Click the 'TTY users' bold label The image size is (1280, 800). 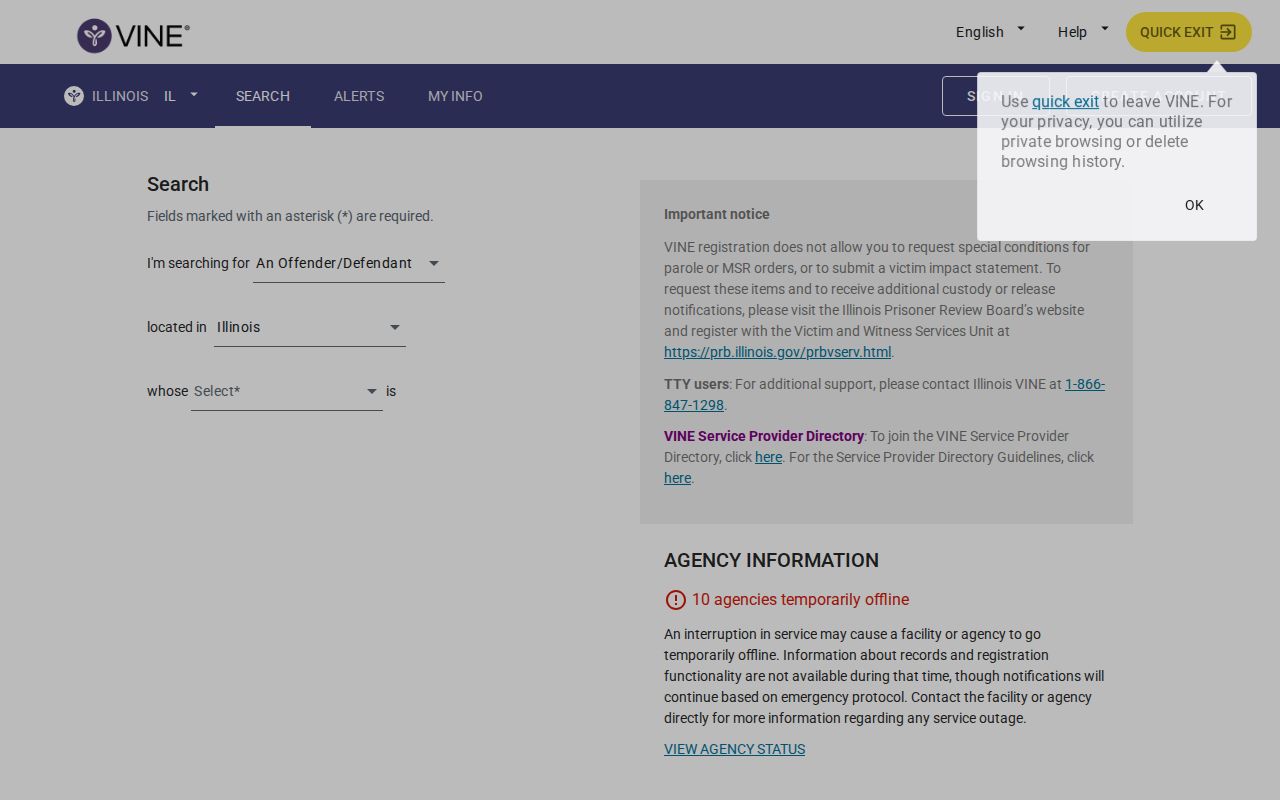[x=696, y=384]
